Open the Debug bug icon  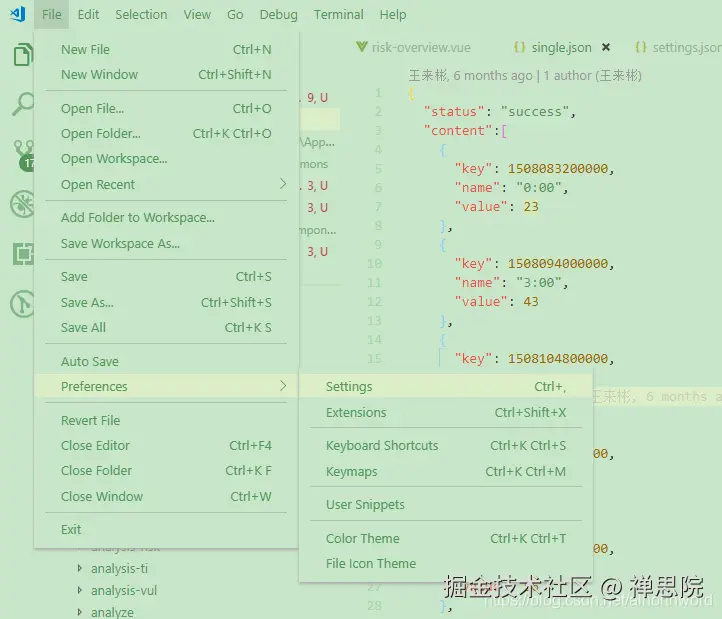click(x=22, y=203)
